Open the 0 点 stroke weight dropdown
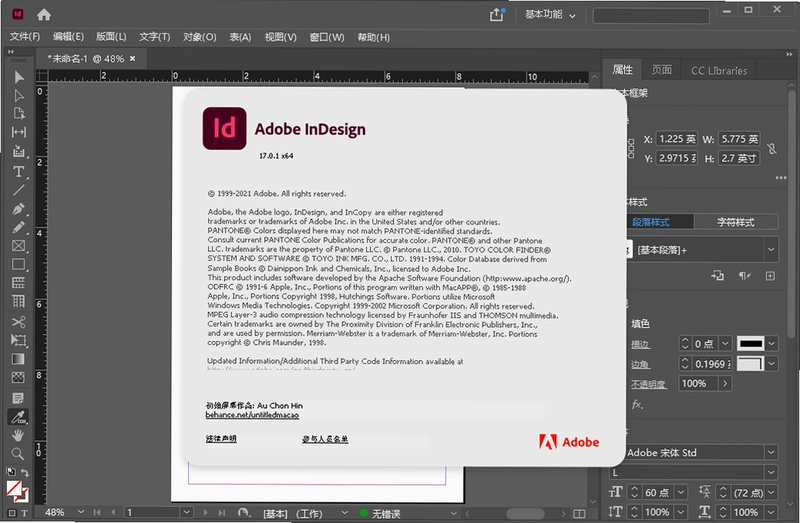 725,343
